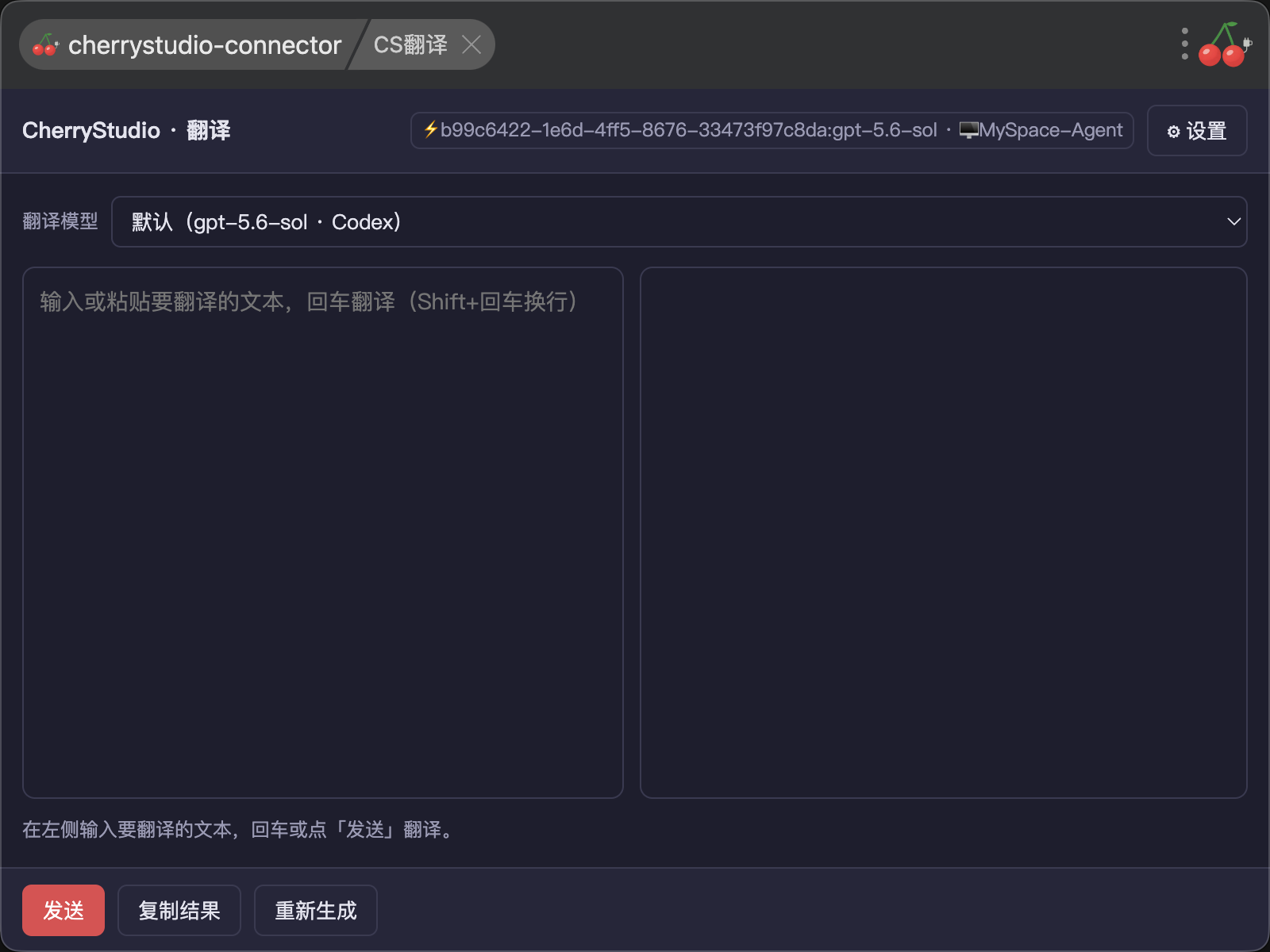The height and width of the screenshot is (952, 1270).
Task: Click the red 发送 button
Action: tap(63, 910)
